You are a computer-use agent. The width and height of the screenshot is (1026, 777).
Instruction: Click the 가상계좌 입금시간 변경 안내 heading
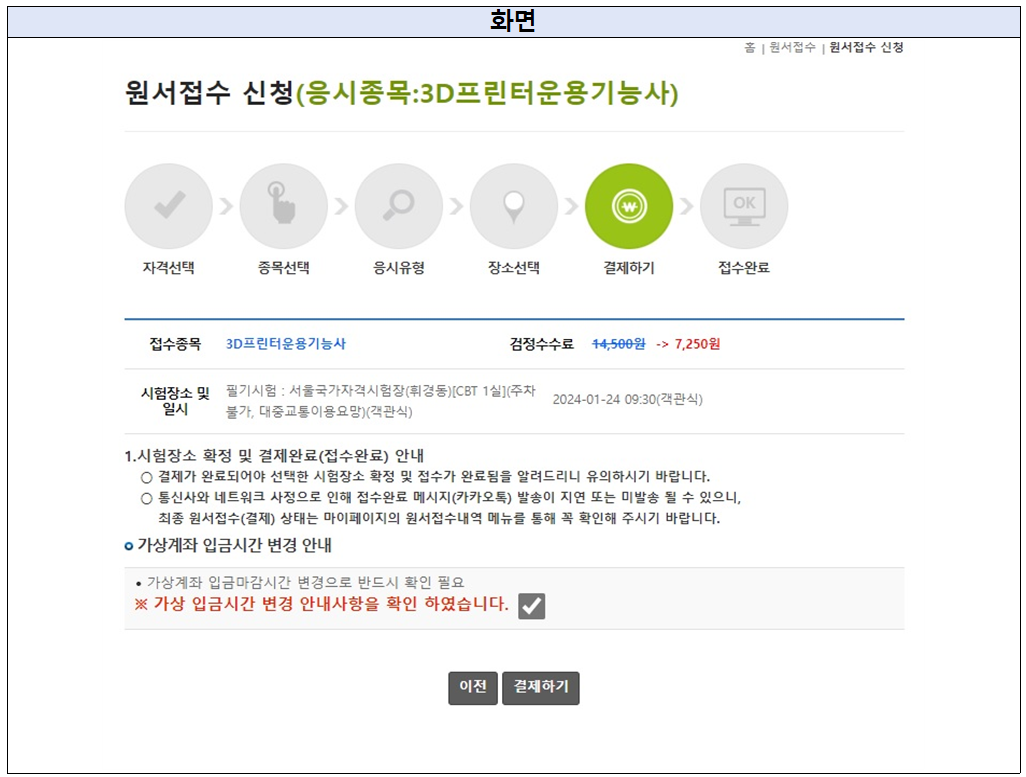(234, 545)
